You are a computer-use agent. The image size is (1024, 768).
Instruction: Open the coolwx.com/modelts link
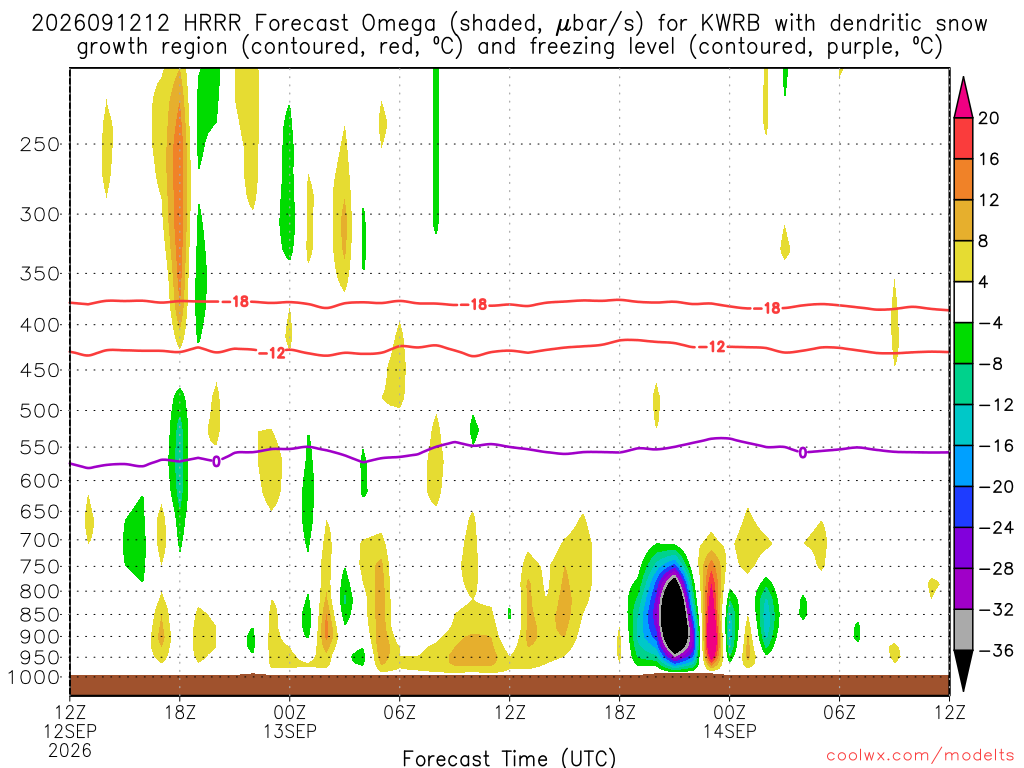click(920, 755)
